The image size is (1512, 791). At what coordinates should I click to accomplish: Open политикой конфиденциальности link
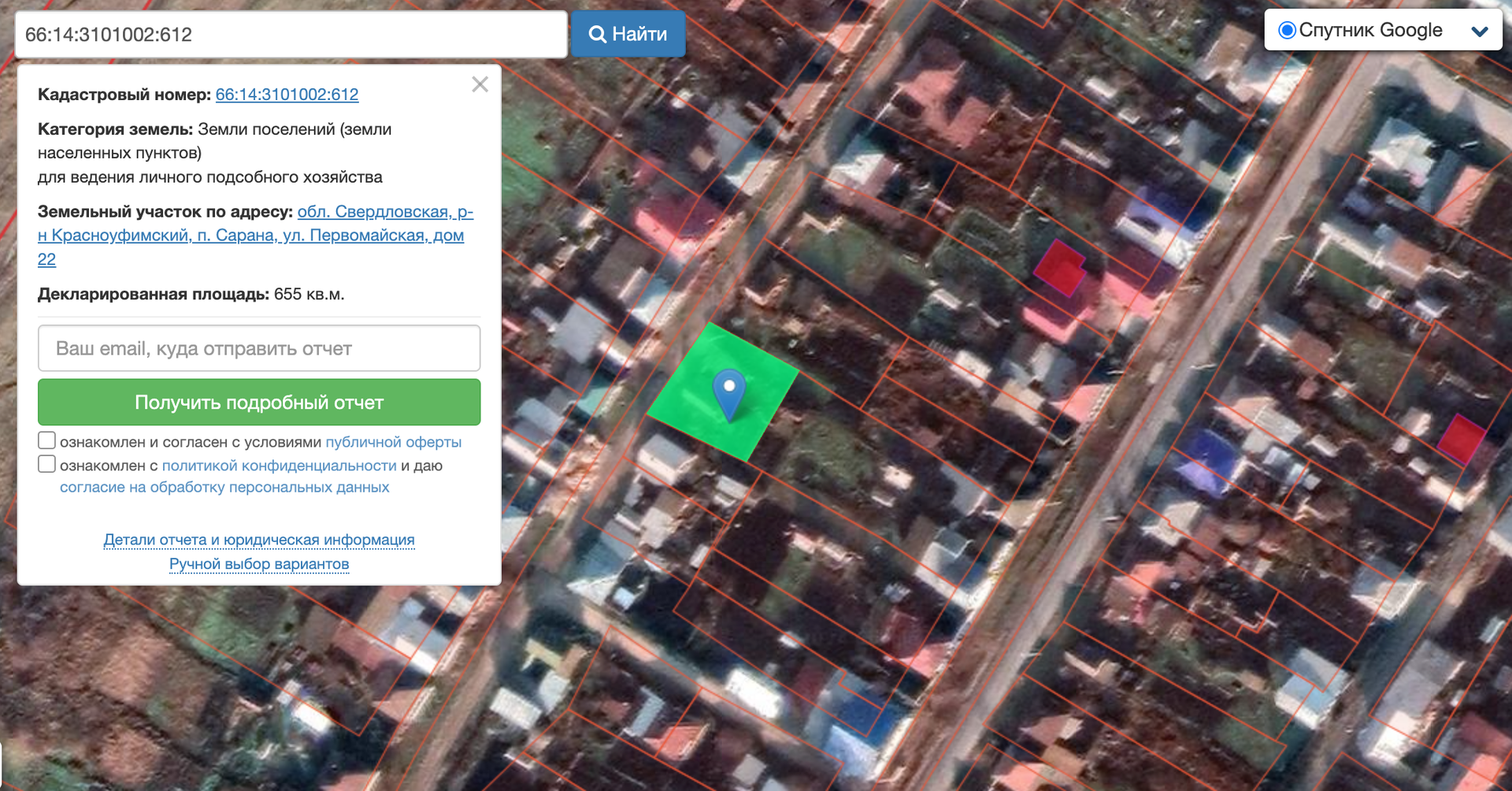click(x=279, y=466)
